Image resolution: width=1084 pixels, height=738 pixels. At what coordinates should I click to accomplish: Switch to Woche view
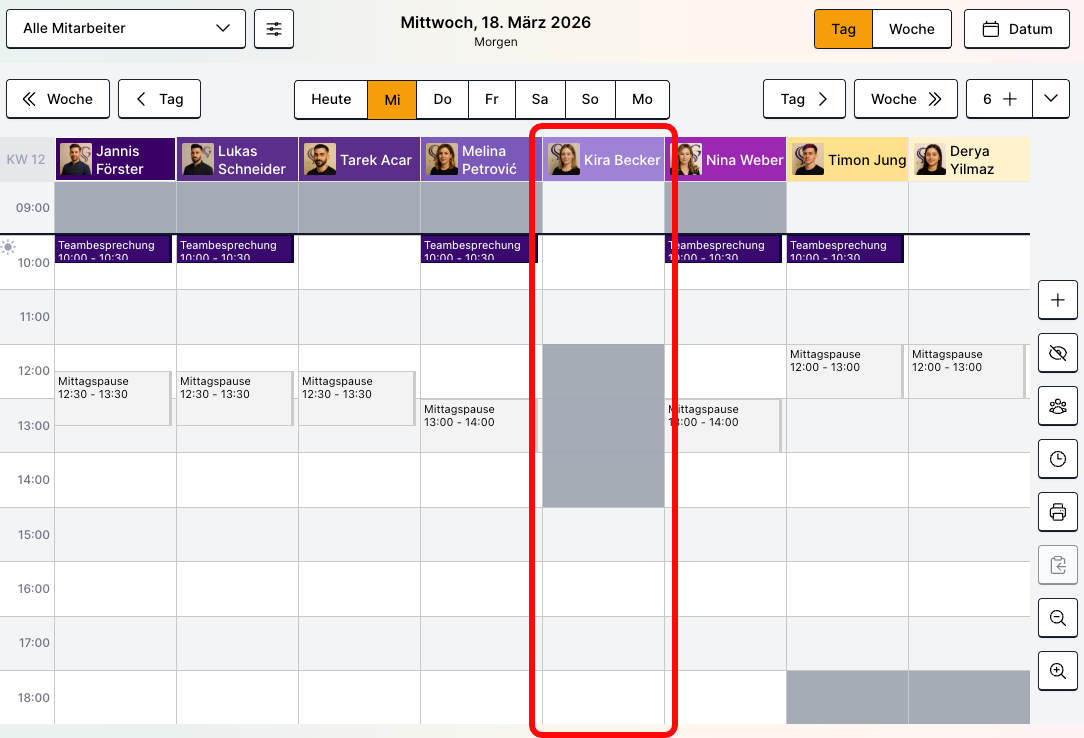tap(912, 29)
